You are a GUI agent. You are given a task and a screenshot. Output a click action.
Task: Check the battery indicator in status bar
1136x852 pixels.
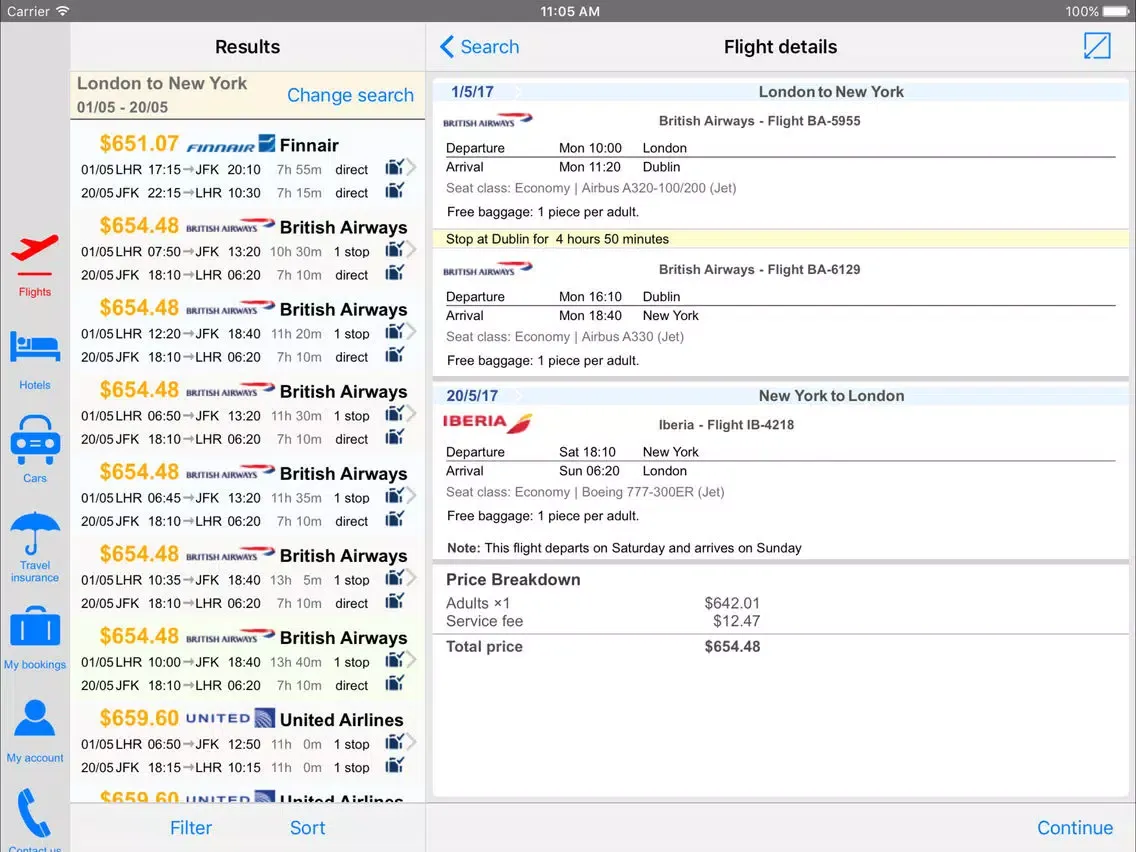(1116, 11)
